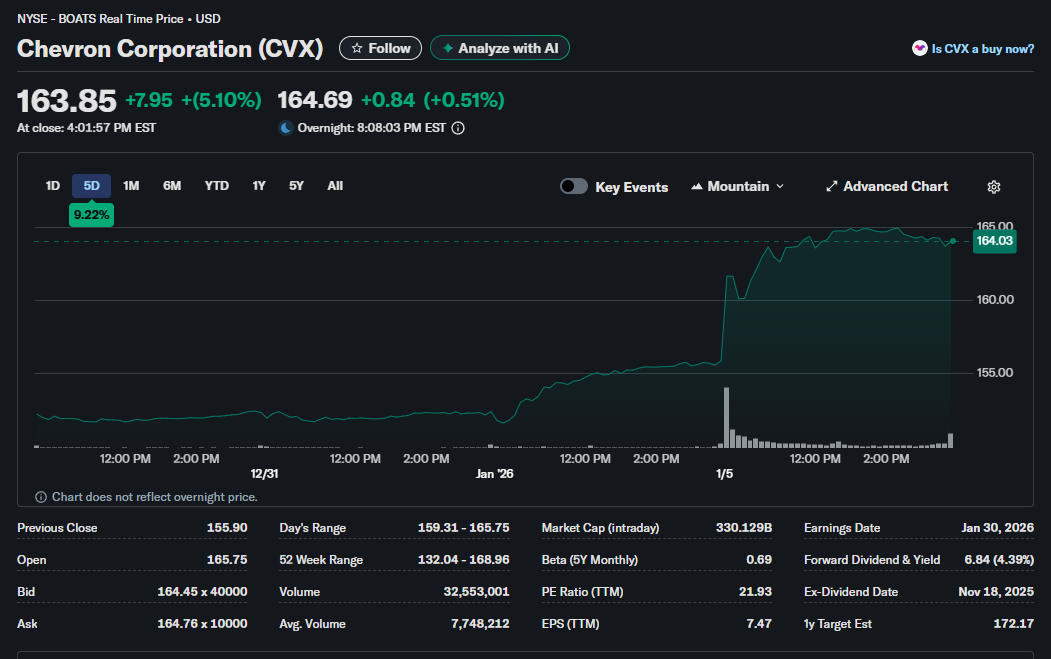Click the info icon next to chart disclaimer
The height and width of the screenshot is (659, 1051).
pyautogui.click(x=41, y=497)
